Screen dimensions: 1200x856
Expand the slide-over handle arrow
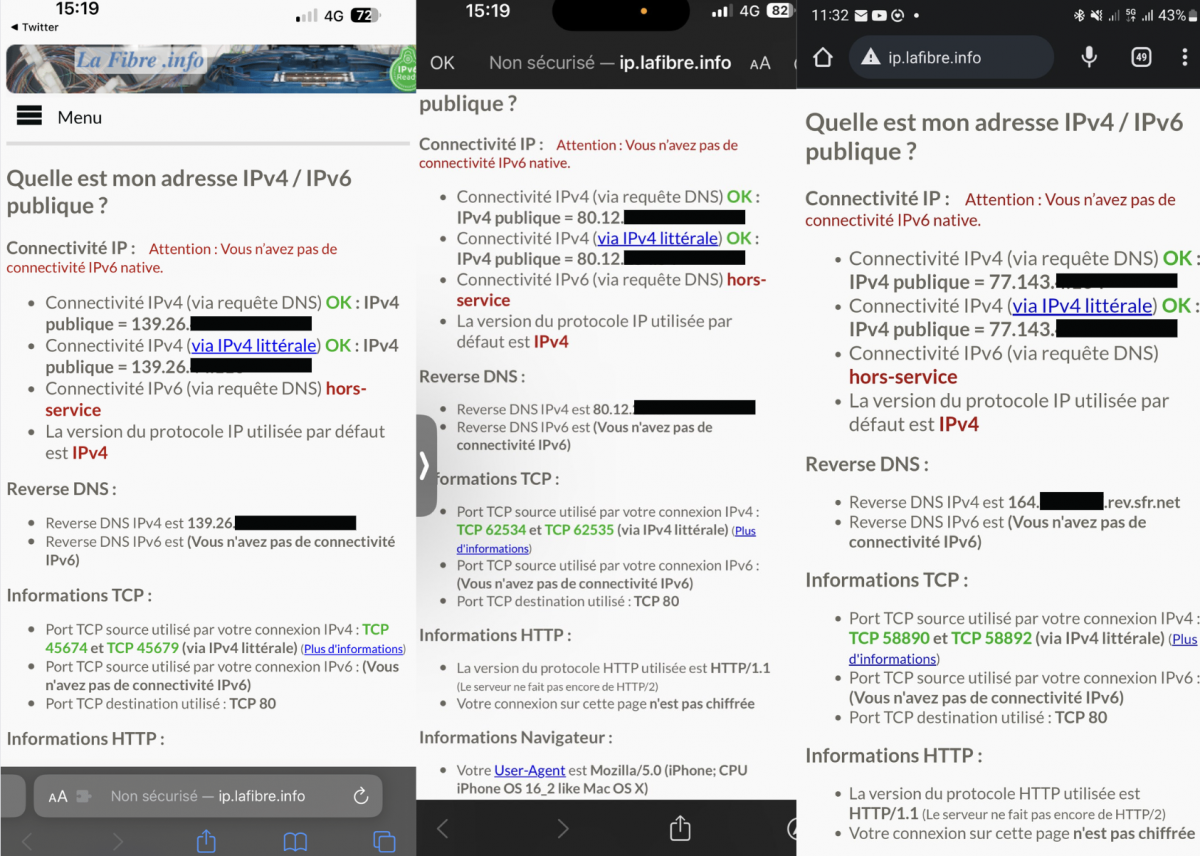click(425, 465)
